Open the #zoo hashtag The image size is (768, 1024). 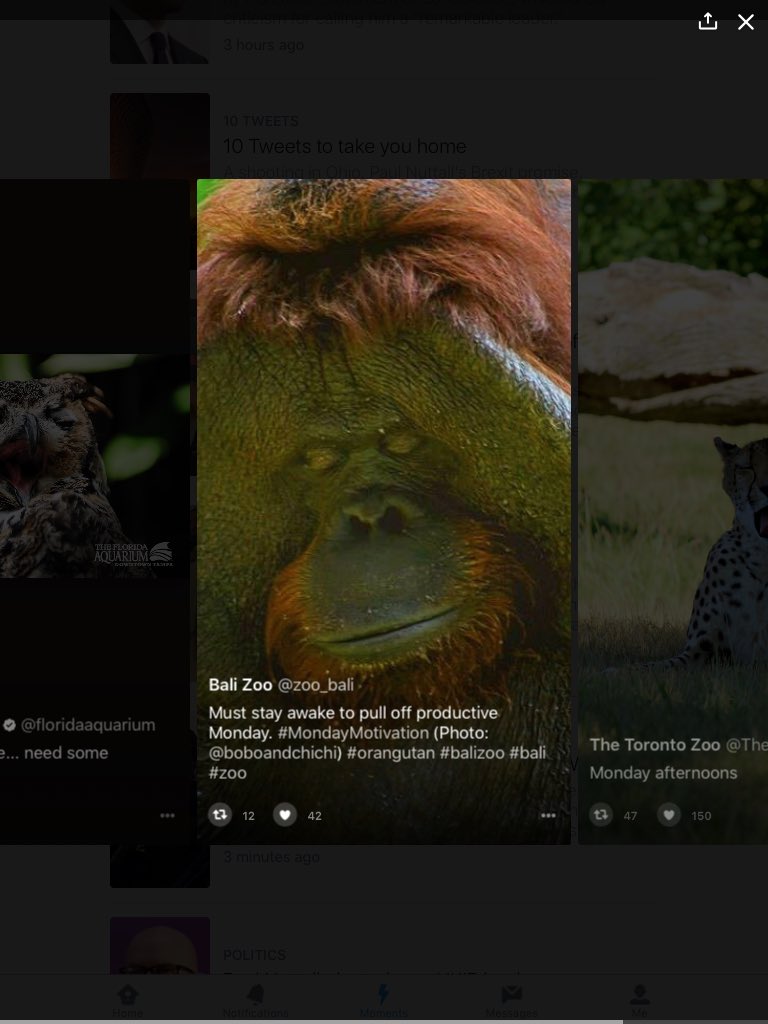pos(227,773)
